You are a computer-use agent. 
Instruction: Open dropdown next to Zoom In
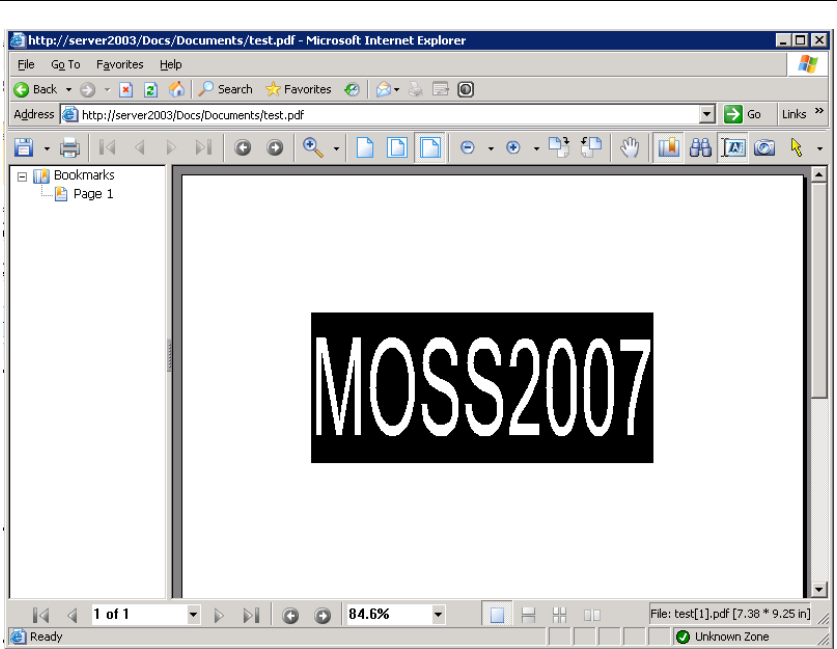pos(536,149)
